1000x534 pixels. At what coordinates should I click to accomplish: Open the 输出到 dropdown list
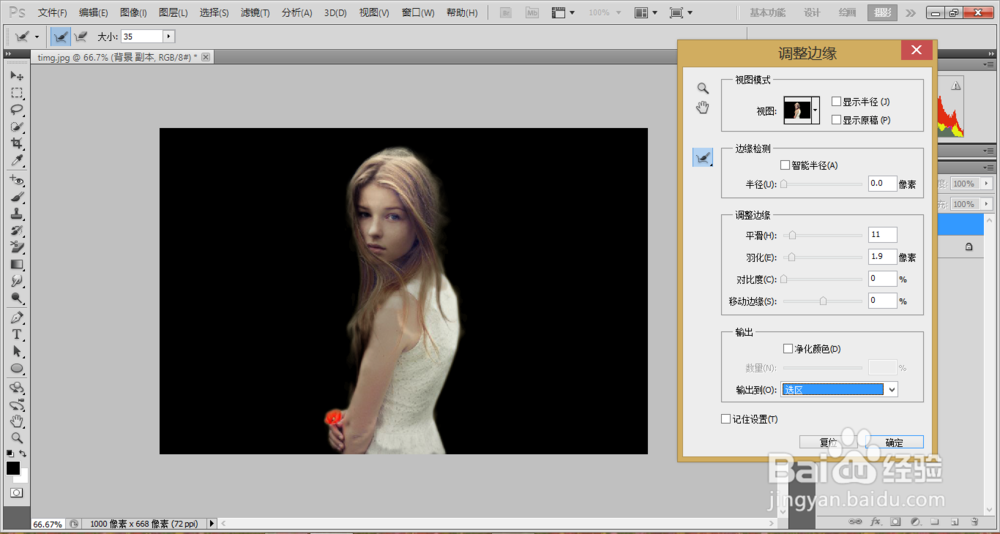[x=891, y=389]
